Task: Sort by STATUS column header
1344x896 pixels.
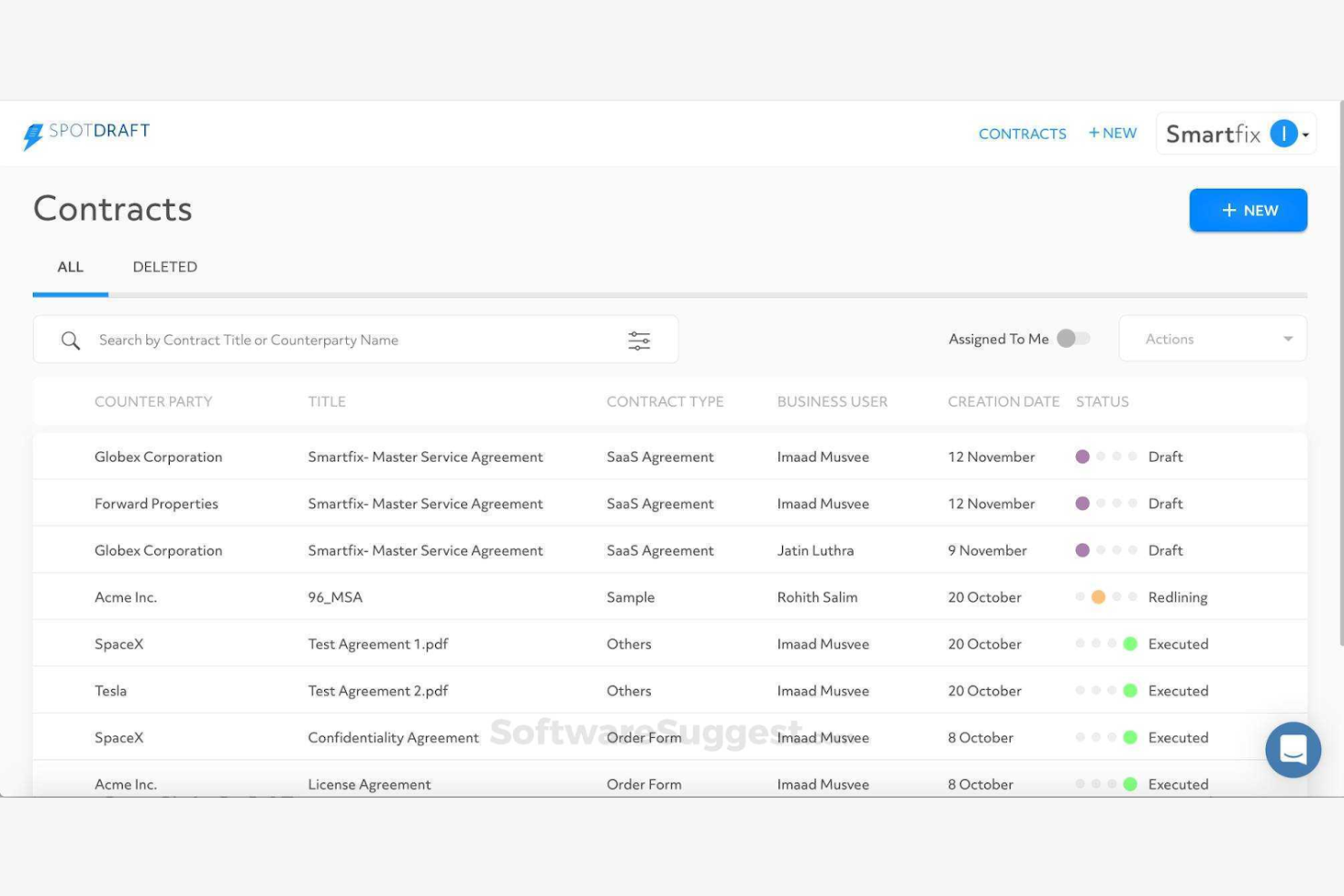Action: 1102,401
